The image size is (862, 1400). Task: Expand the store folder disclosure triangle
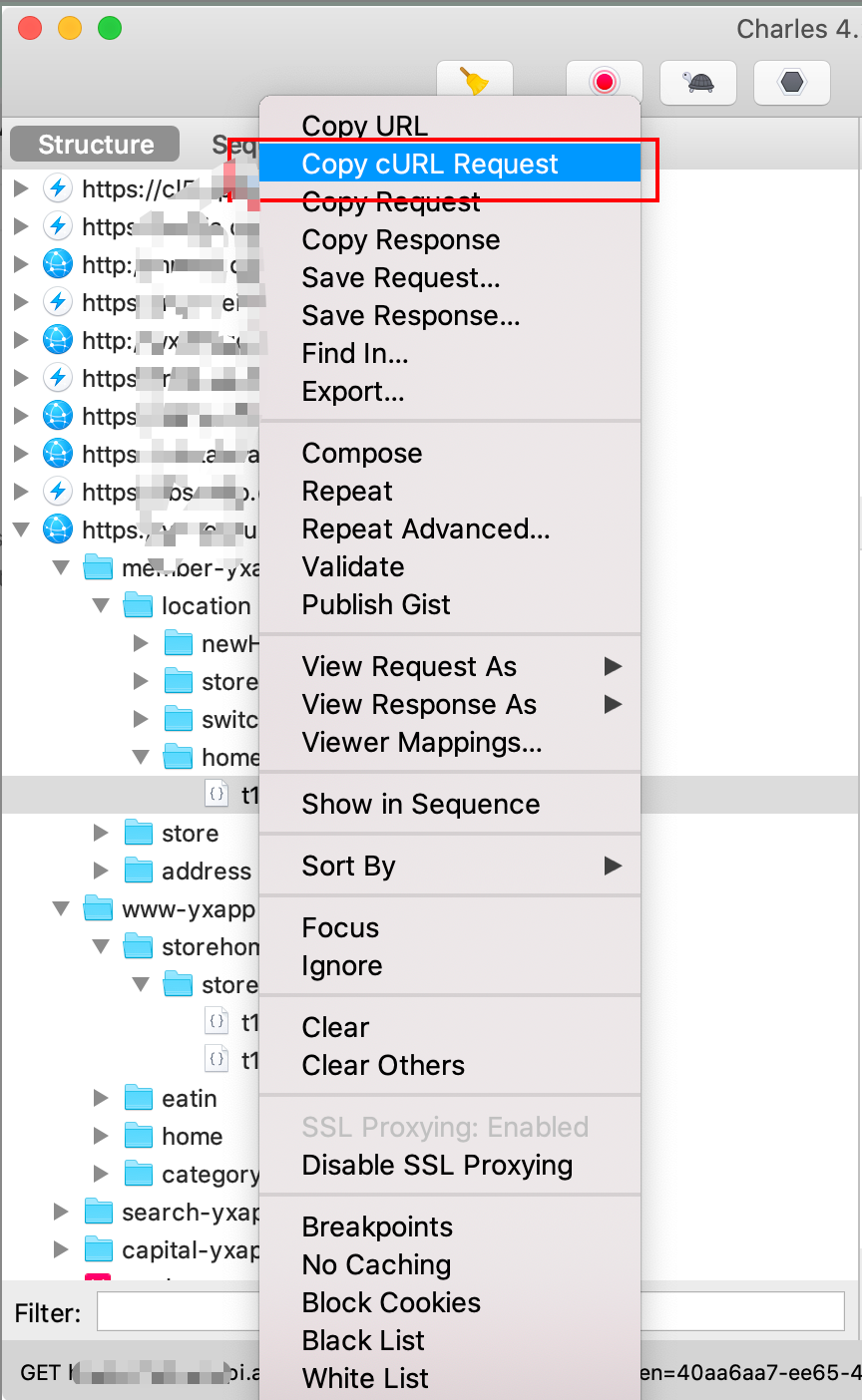[101, 833]
